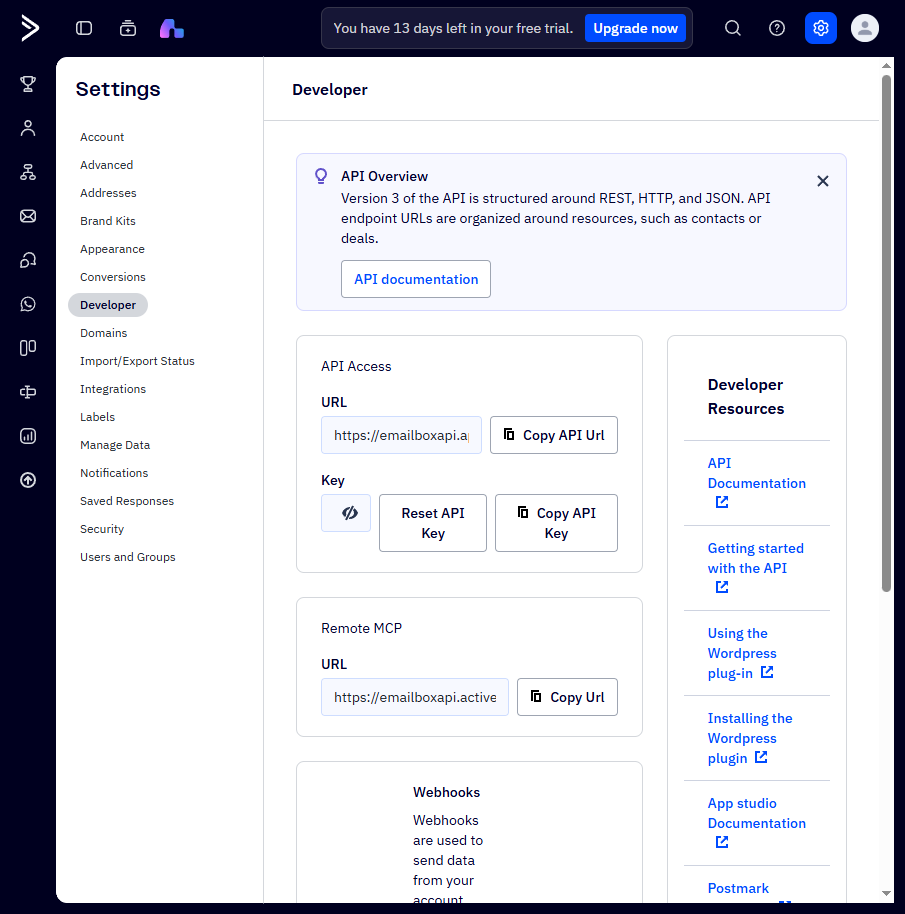
Task: Toggle the sidebar panel icon
Action: pyautogui.click(x=84, y=28)
